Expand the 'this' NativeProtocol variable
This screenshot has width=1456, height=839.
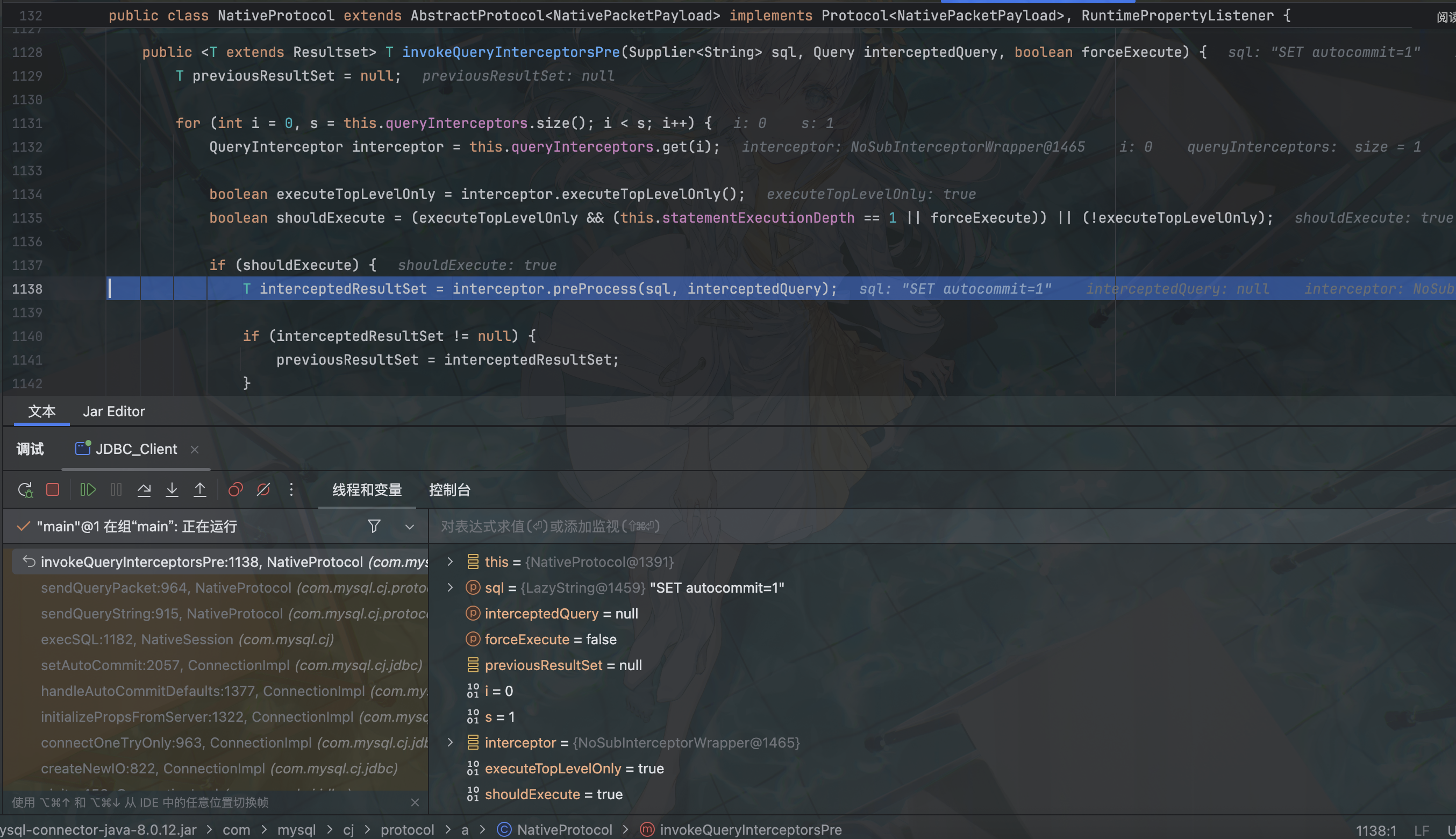coord(451,561)
